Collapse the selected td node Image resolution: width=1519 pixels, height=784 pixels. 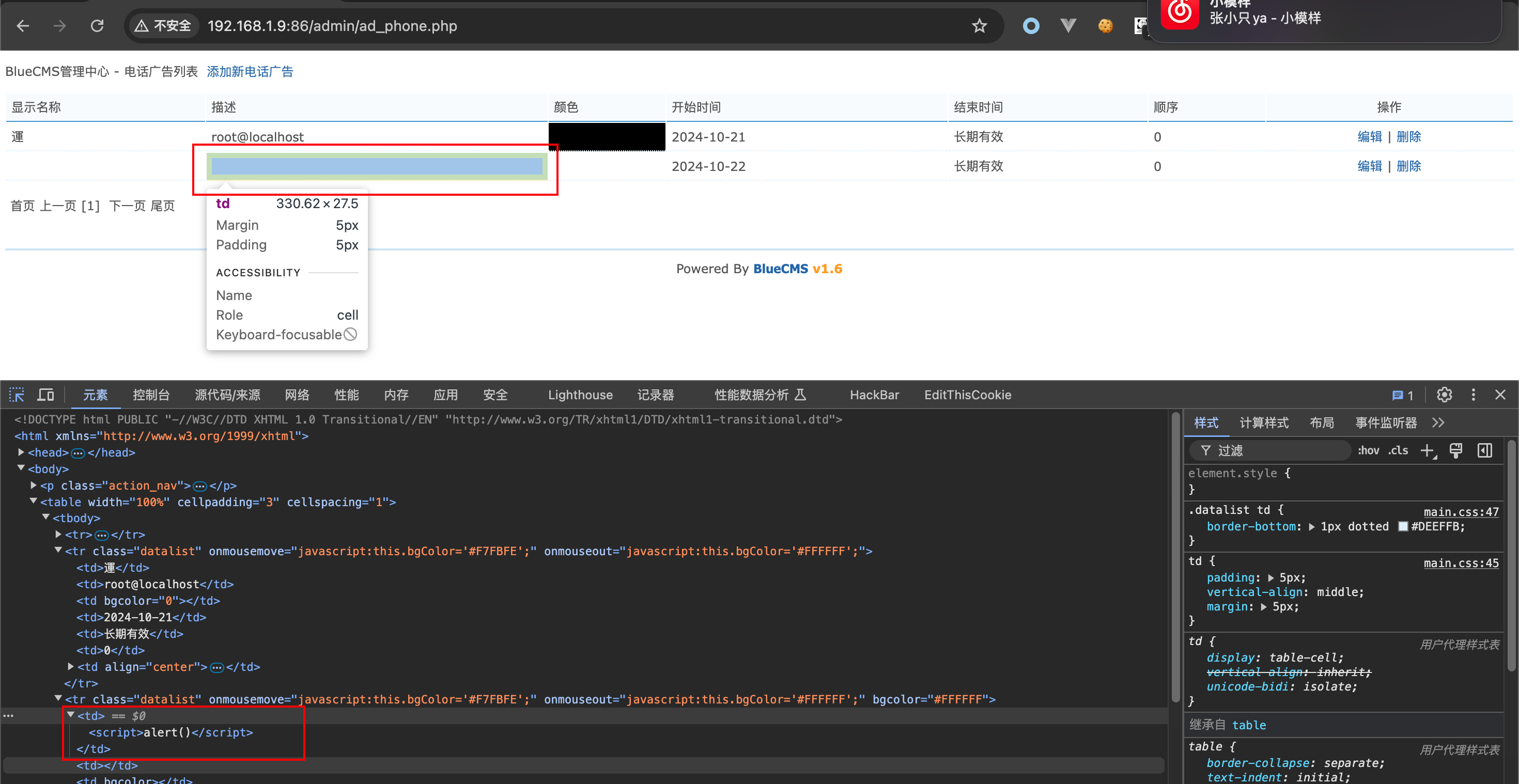71,715
